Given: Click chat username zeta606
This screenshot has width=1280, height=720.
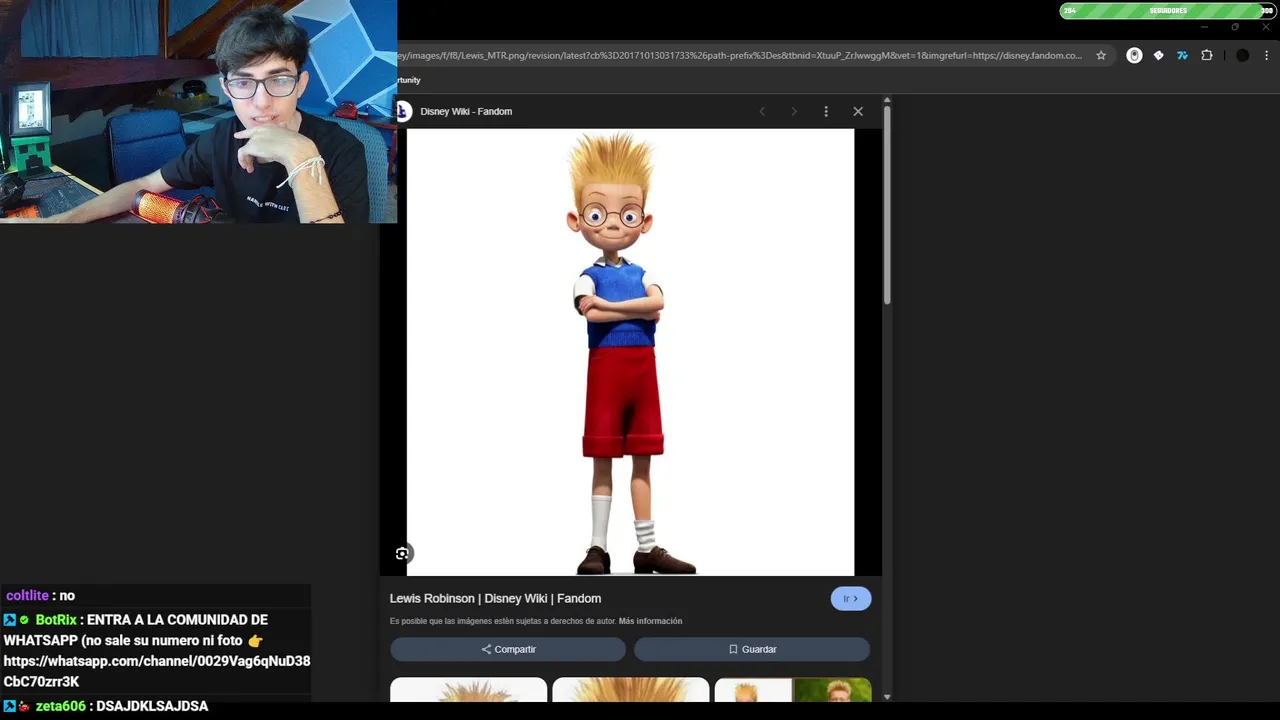Looking at the screenshot, I should pyautogui.click(x=61, y=706).
